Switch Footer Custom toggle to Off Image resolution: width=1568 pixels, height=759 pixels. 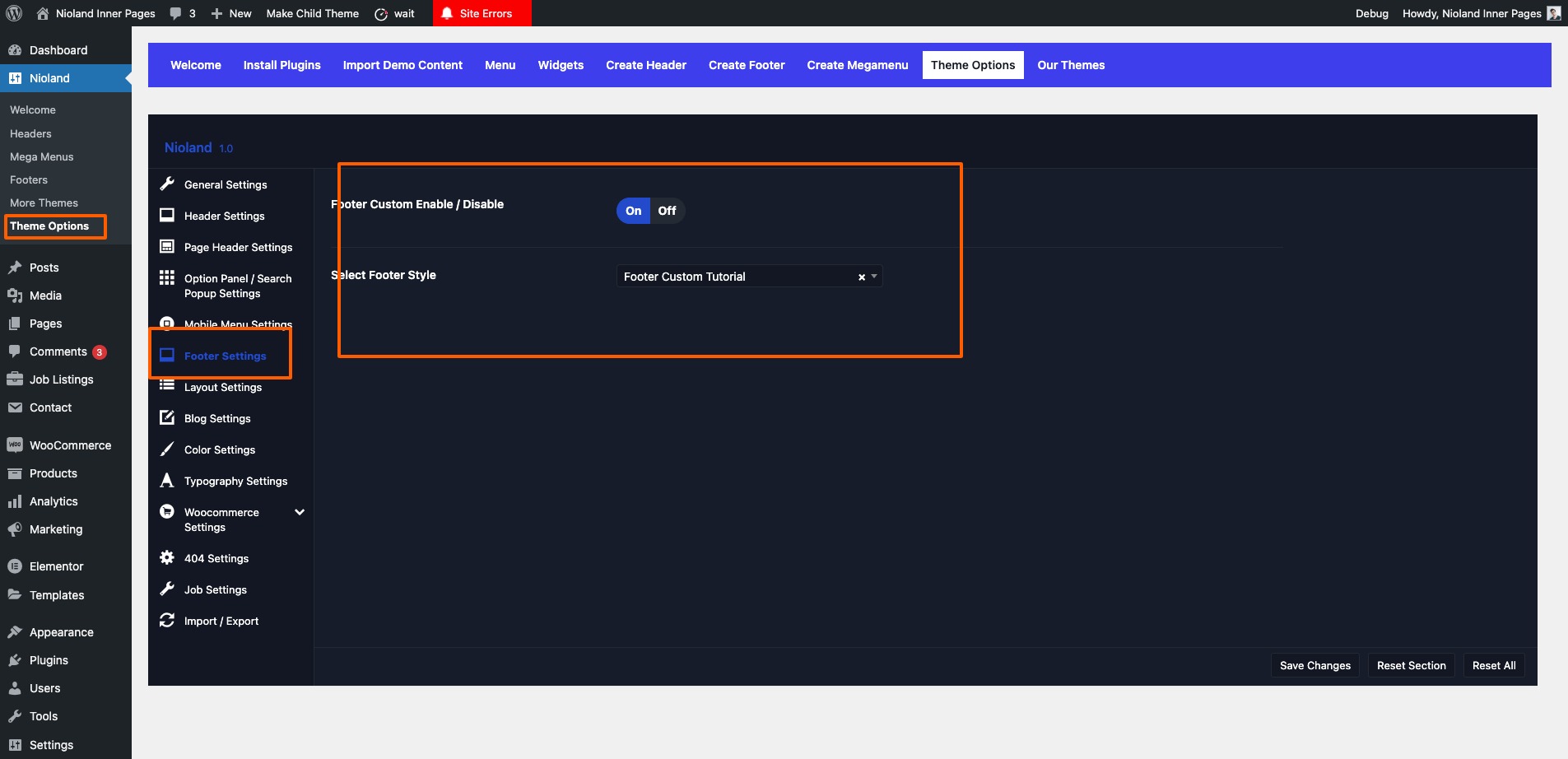(667, 211)
